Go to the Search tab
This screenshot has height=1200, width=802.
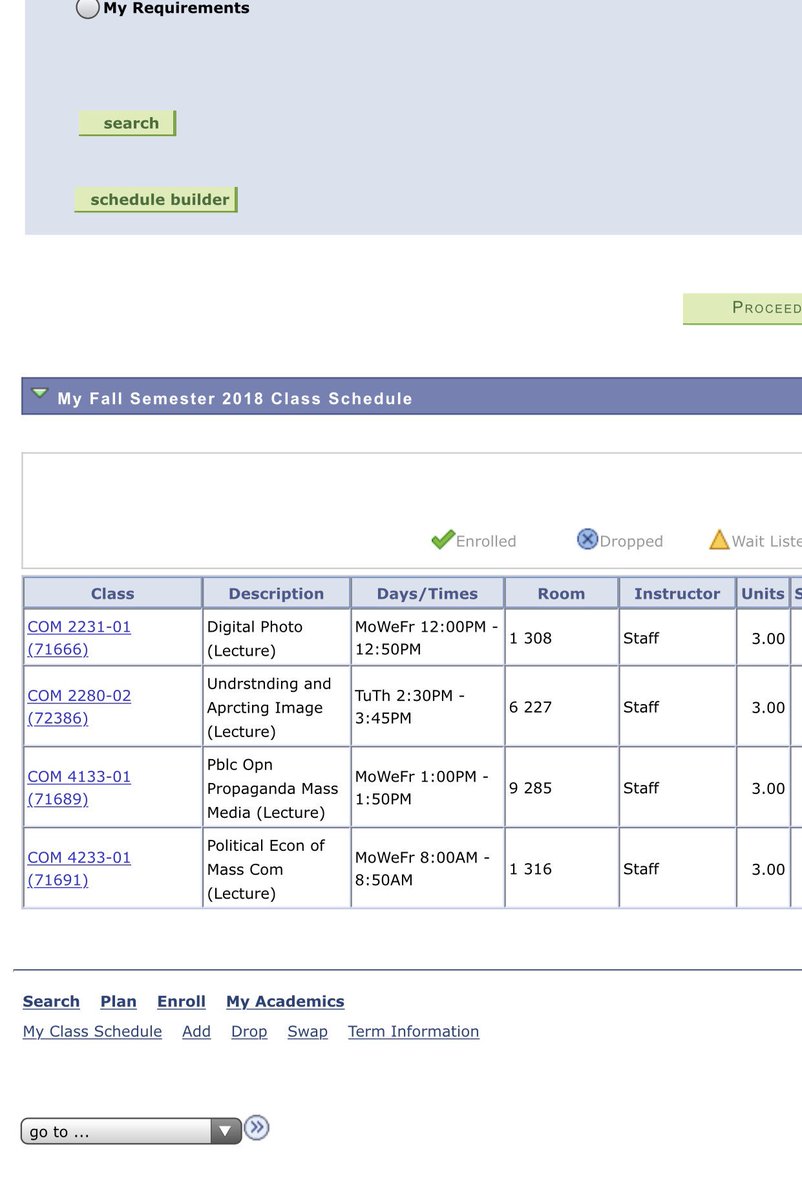coord(51,1001)
